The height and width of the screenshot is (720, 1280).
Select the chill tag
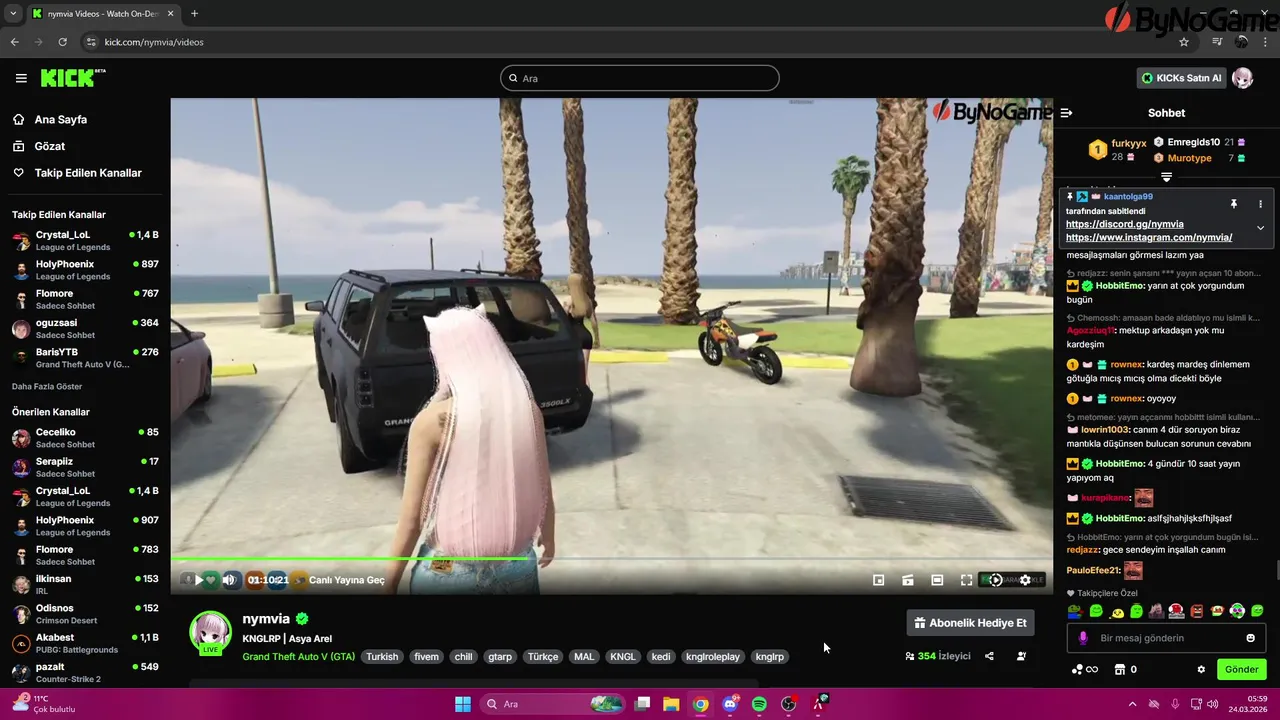click(463, 657)
